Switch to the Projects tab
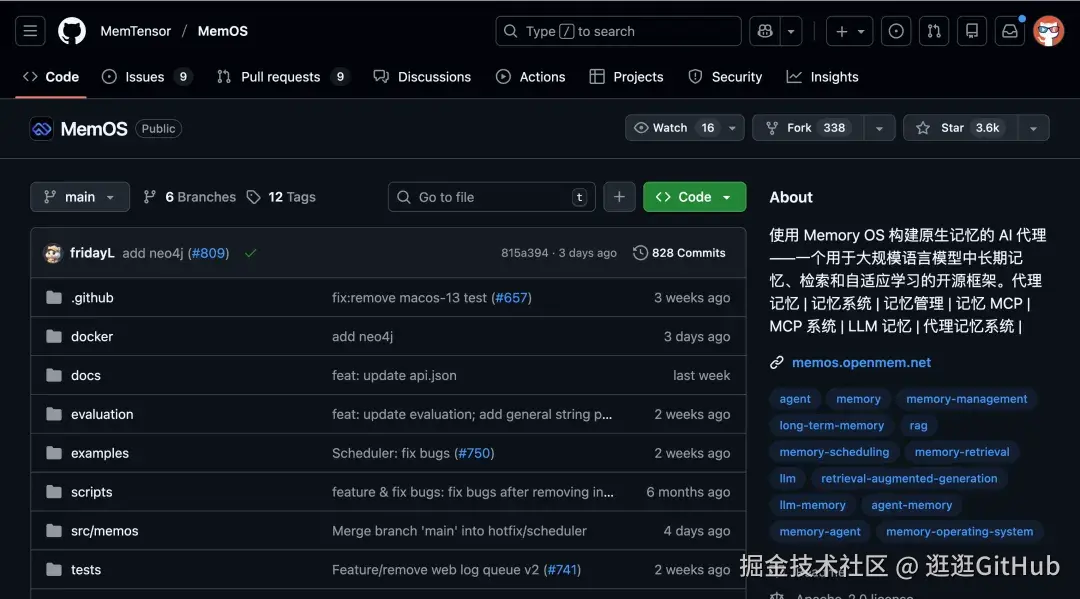Screen dimensions: 1080x599 [626, 76]
